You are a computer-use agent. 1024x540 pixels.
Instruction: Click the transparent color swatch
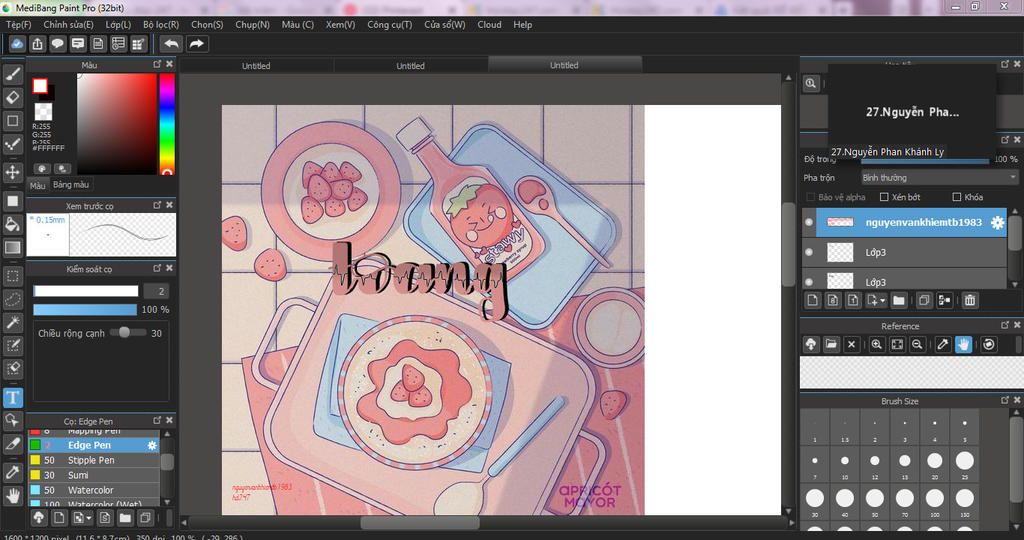pyautogui.click(x=43, y=112)
